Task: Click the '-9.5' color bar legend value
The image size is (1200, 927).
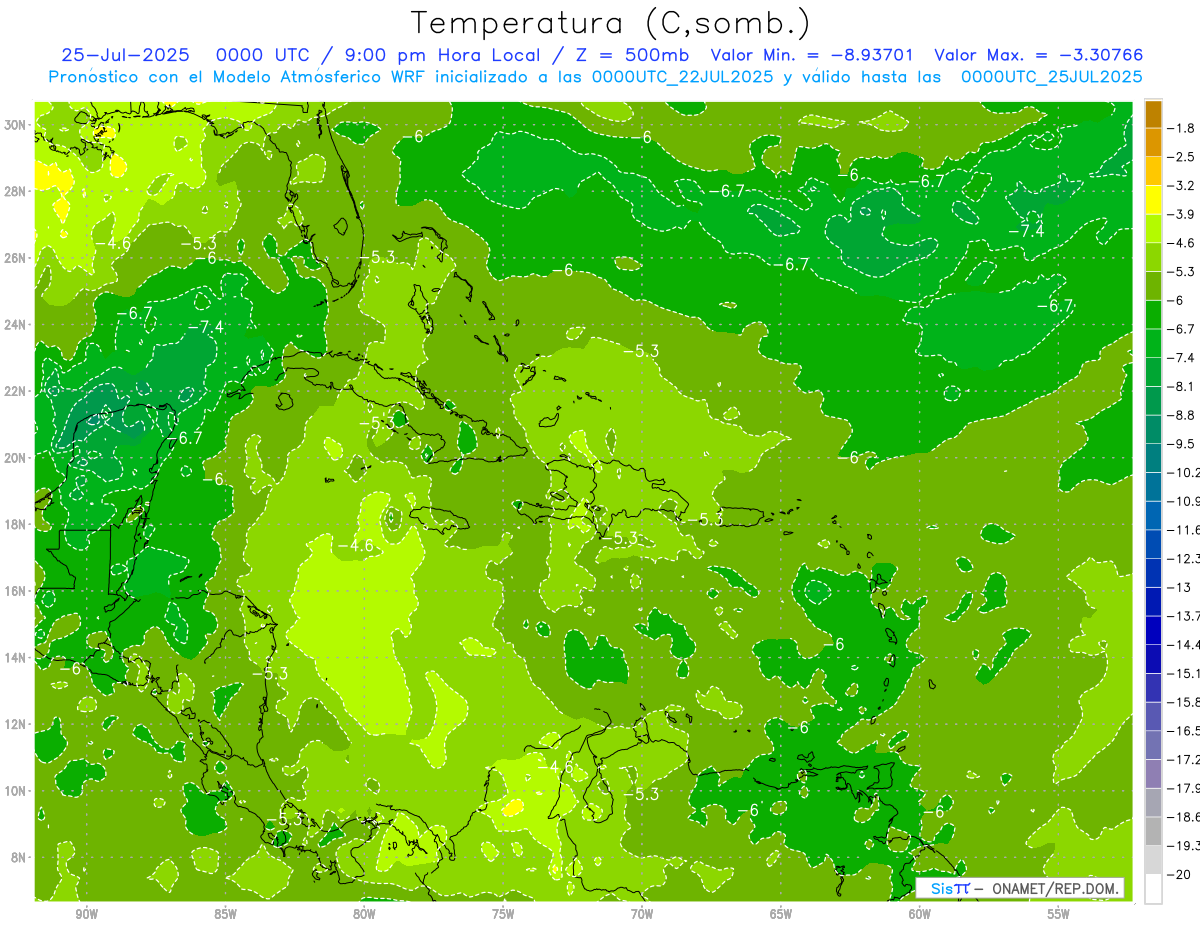Action: (x=1182, y=443)
